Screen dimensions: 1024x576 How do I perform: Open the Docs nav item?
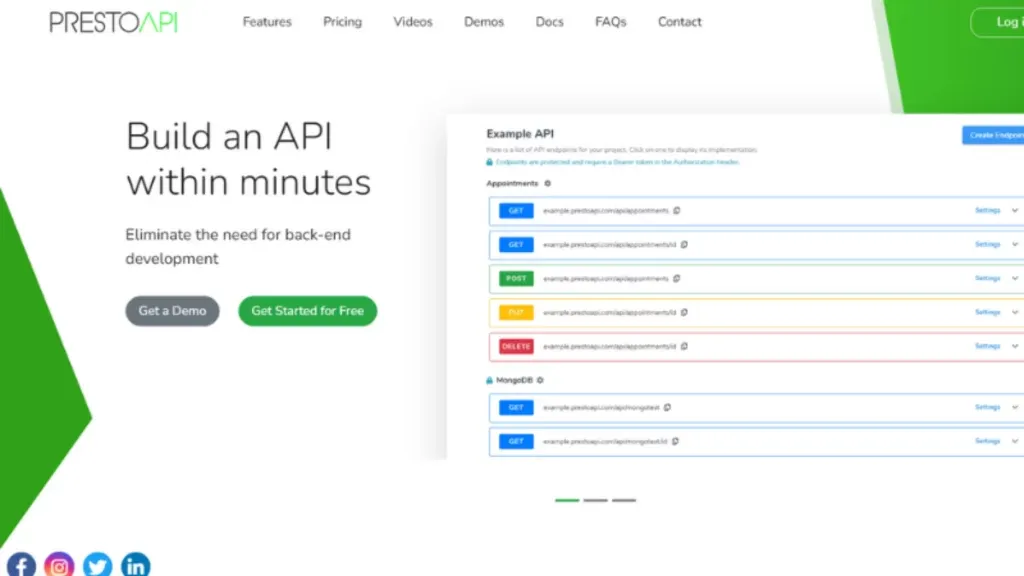(549, 22)
